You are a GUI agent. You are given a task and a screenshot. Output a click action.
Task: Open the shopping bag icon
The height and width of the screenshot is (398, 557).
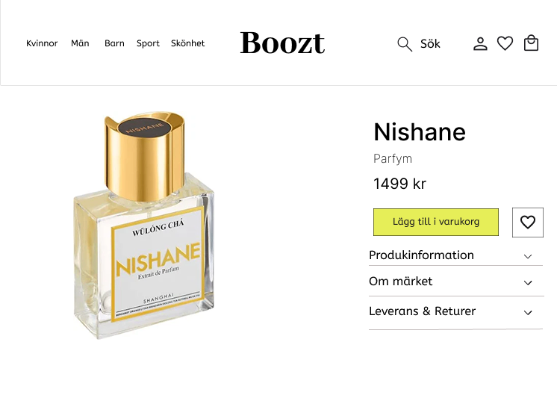coord(531,43)
